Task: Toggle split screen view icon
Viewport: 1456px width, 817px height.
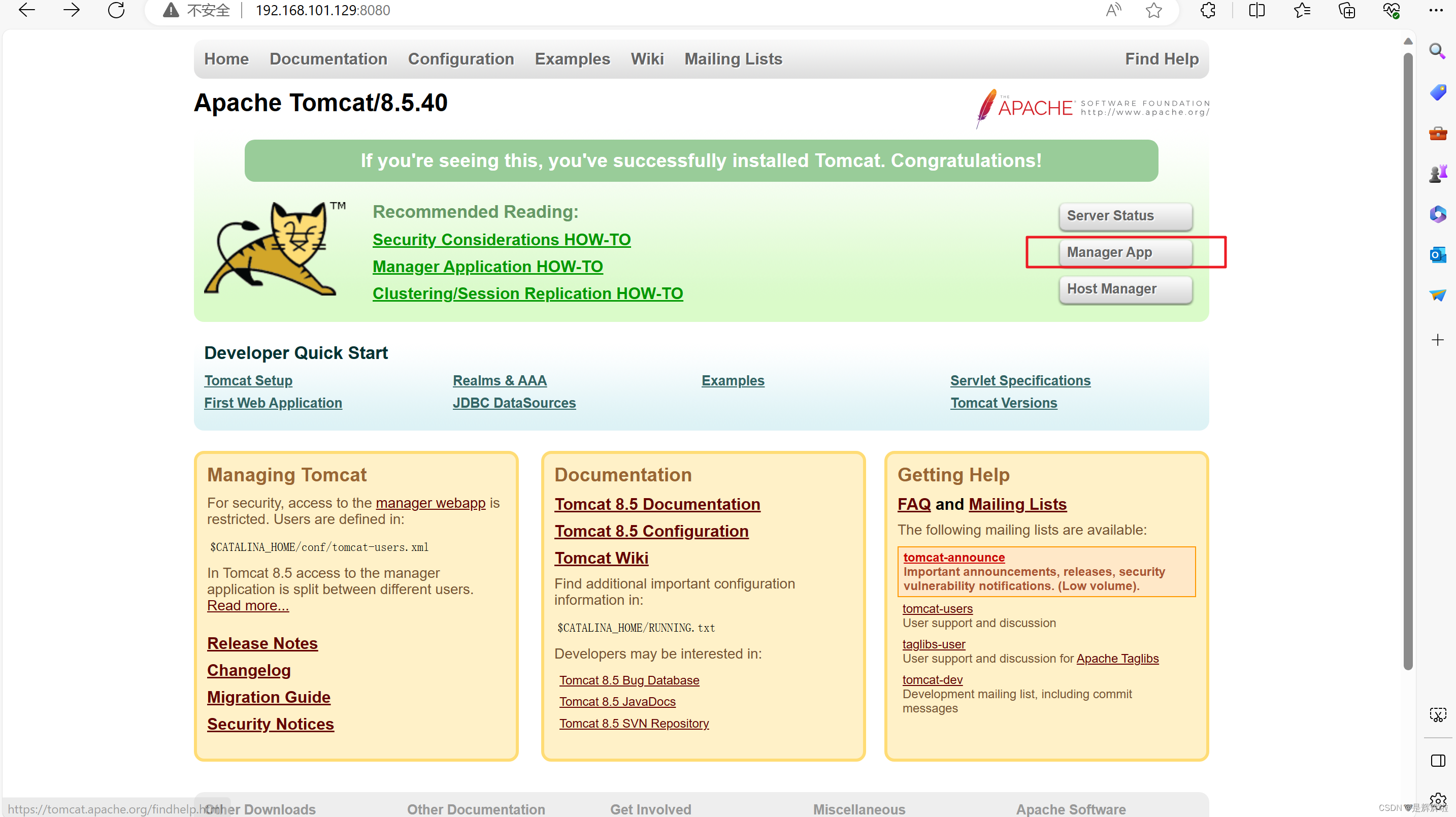Action: tap(1256, 10)
